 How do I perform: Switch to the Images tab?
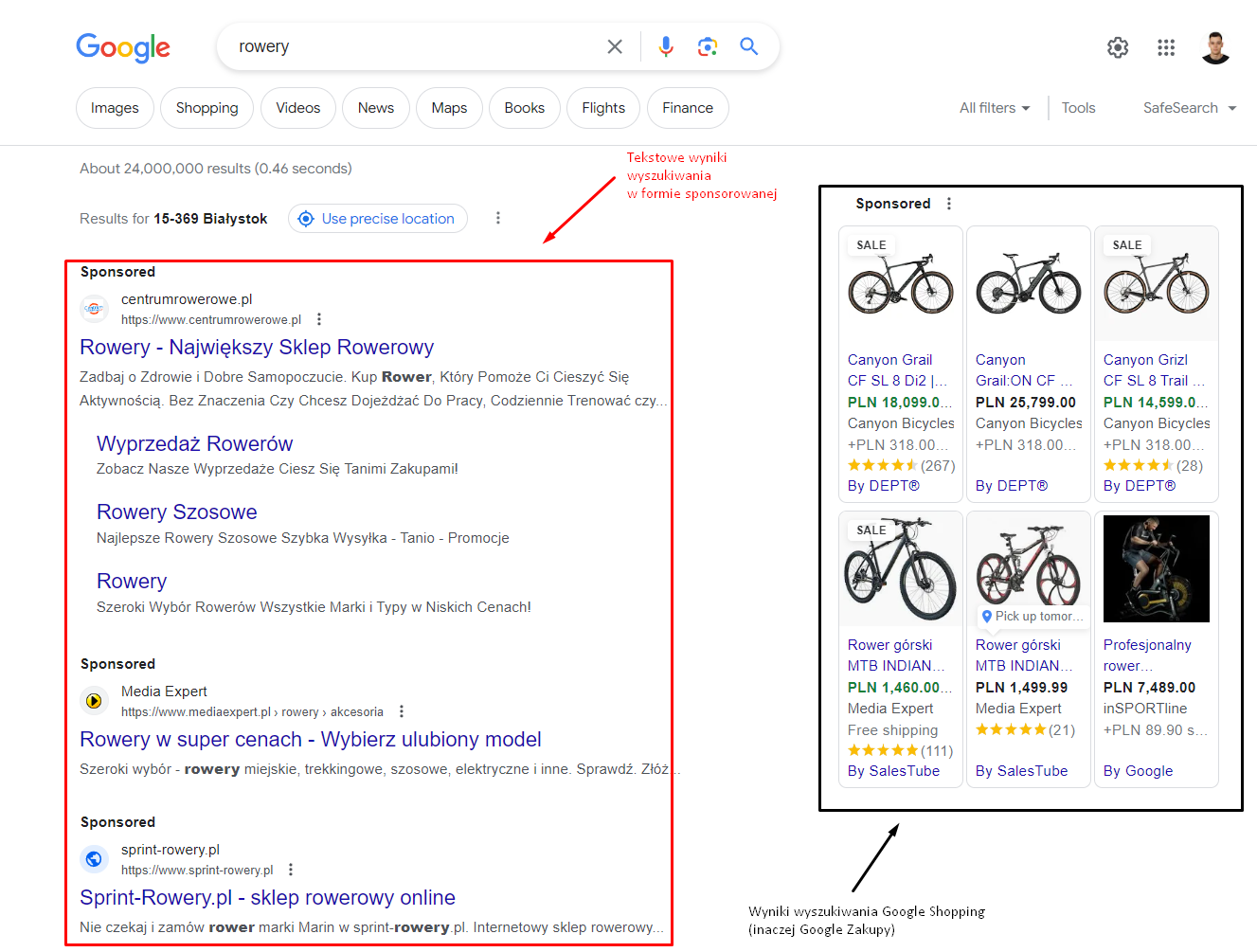(x=115, y=108)
